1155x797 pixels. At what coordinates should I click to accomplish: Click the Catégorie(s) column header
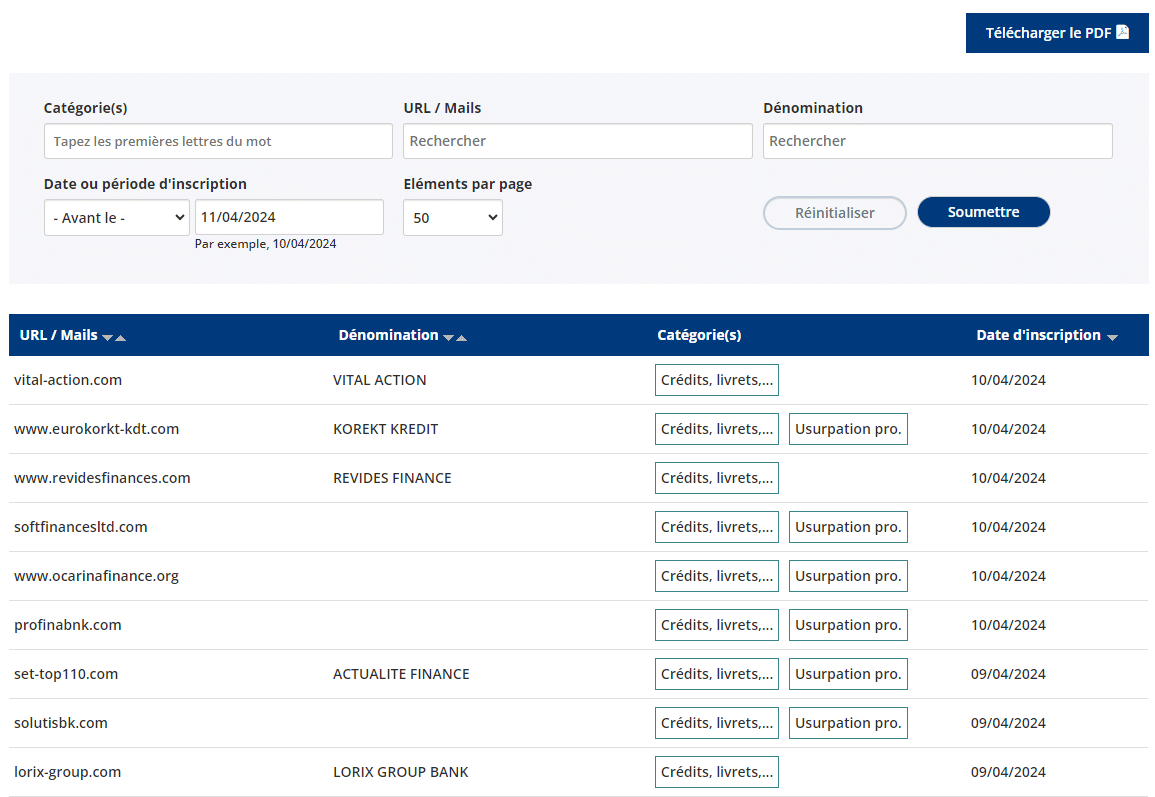pyautogui.click(x=699, y=335)
